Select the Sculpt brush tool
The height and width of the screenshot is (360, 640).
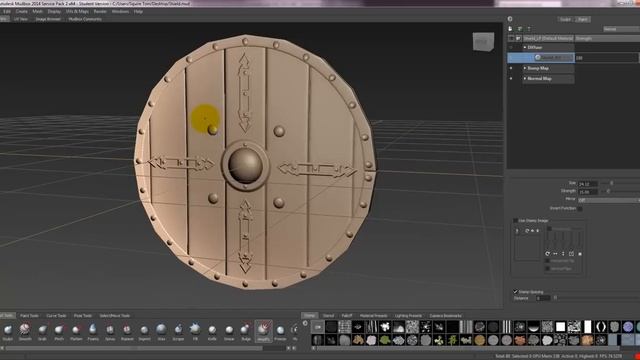click(8, 330)
